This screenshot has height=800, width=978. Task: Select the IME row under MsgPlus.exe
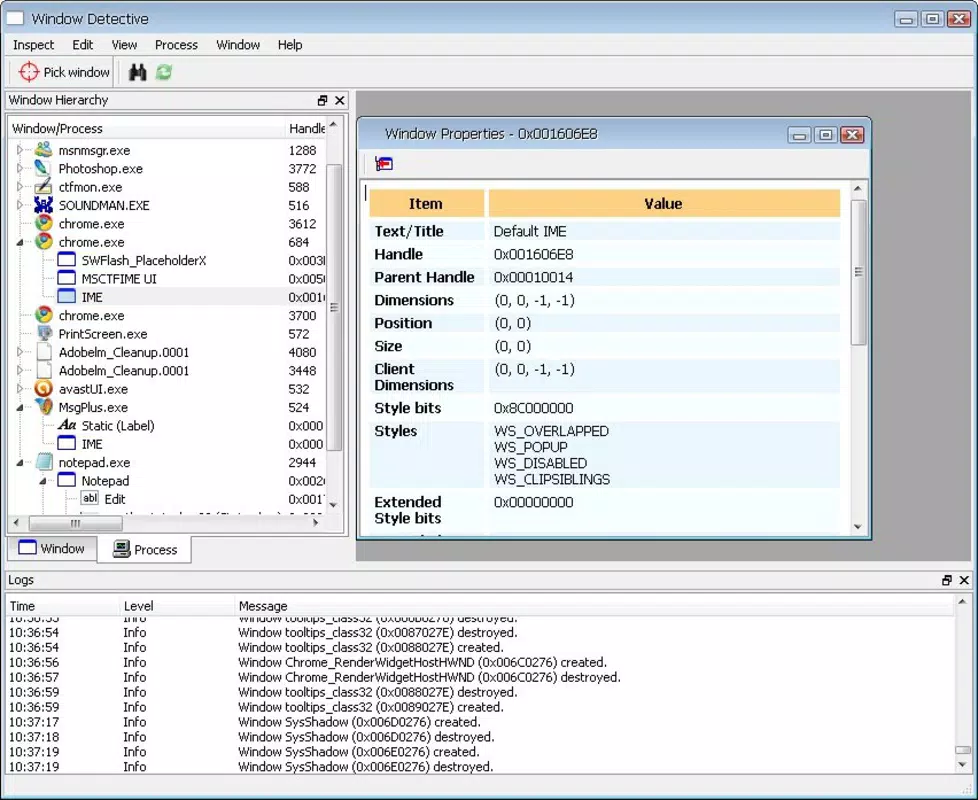point(168,444)
